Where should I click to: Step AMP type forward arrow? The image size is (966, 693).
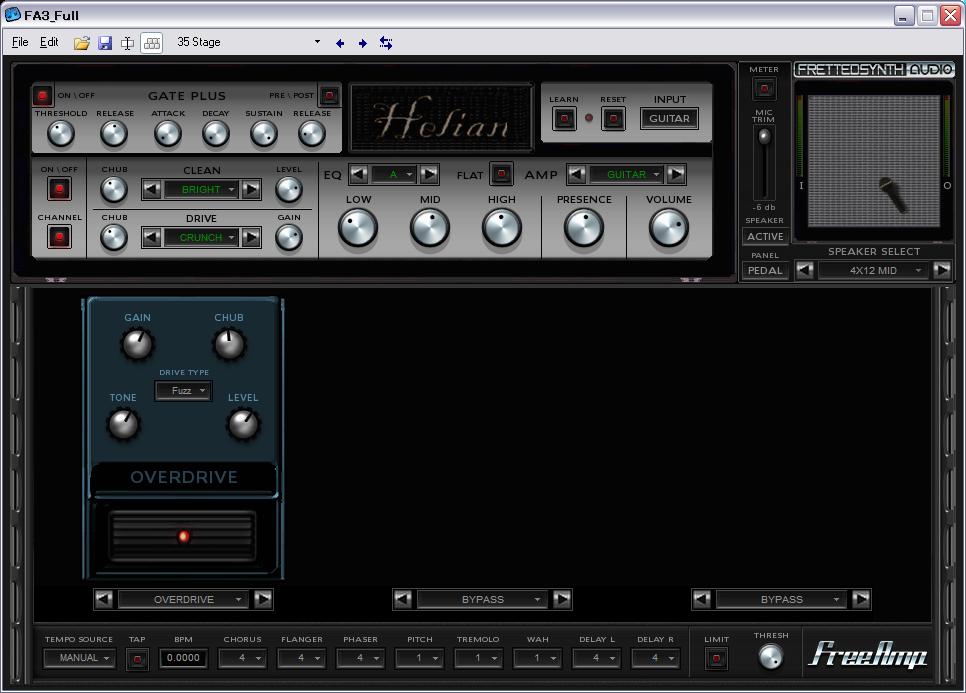pyautogui.click(x=676, y=174)
